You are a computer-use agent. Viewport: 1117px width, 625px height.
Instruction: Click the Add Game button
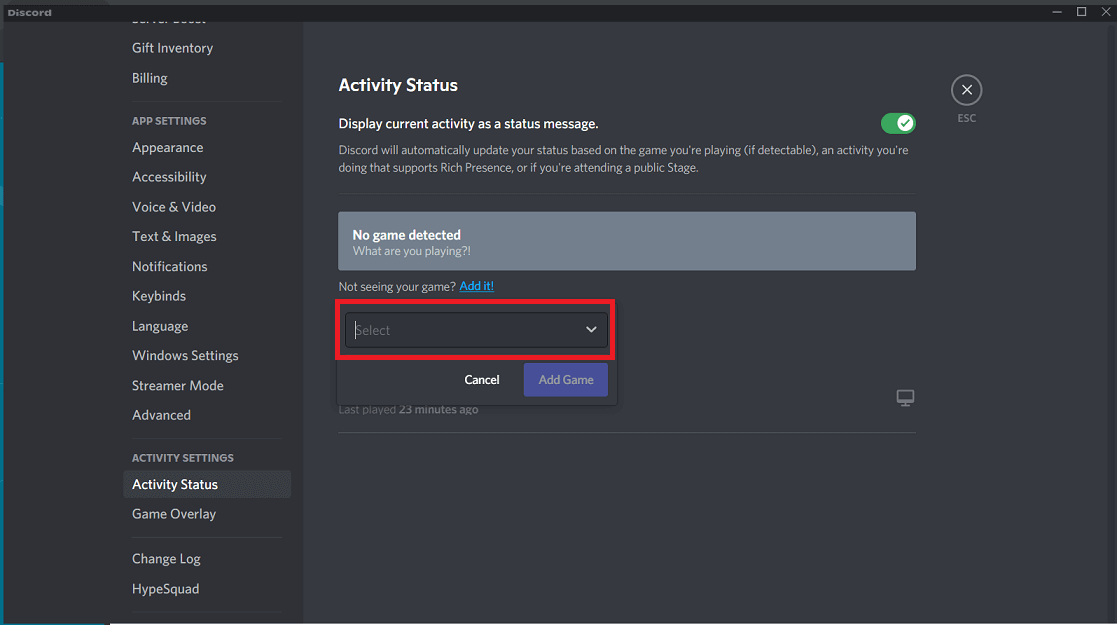tap(566, 380)
